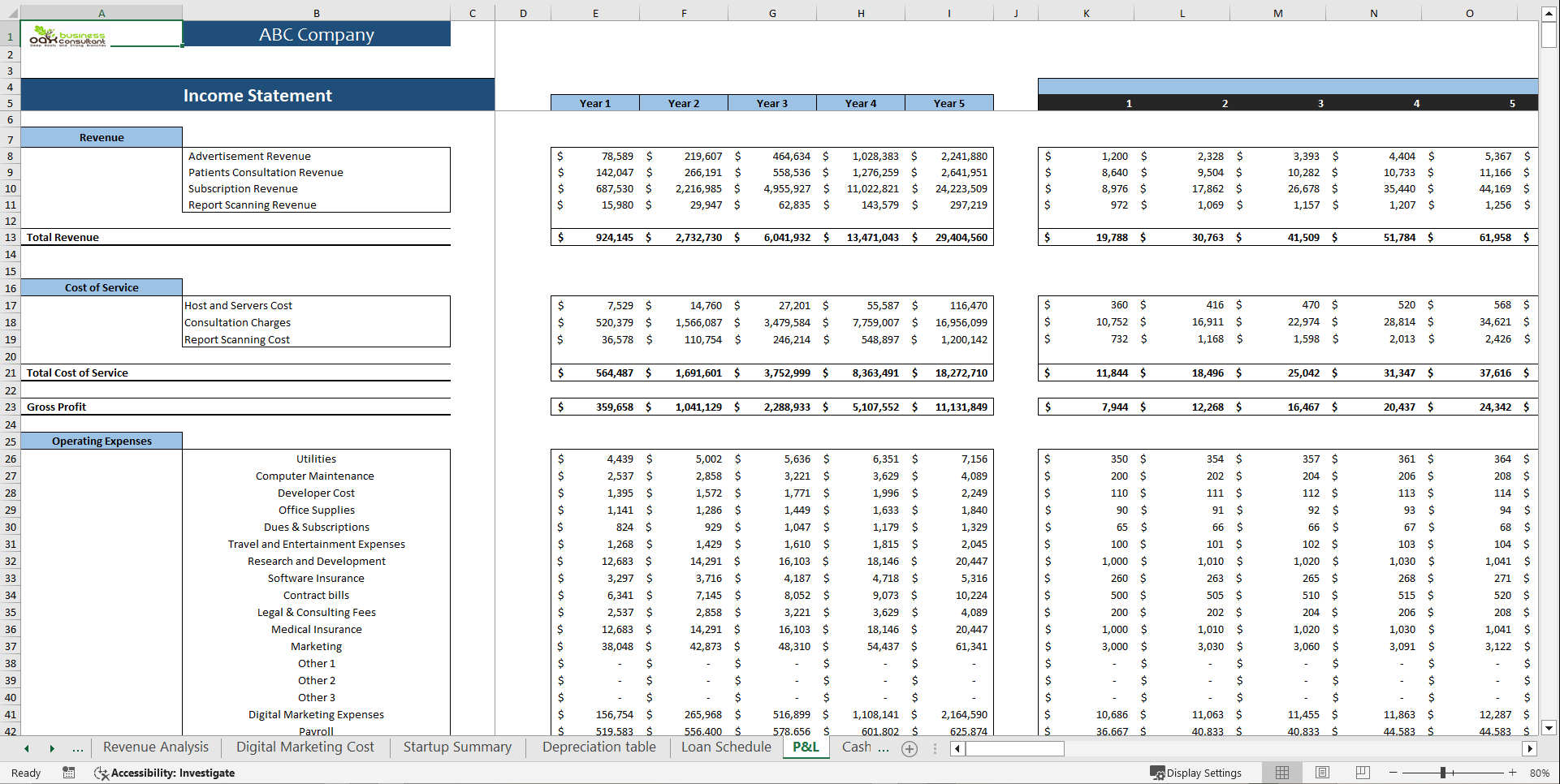Zoom out using the minus button
The width and height of the screenshot is (1560, 784).
1392,773
